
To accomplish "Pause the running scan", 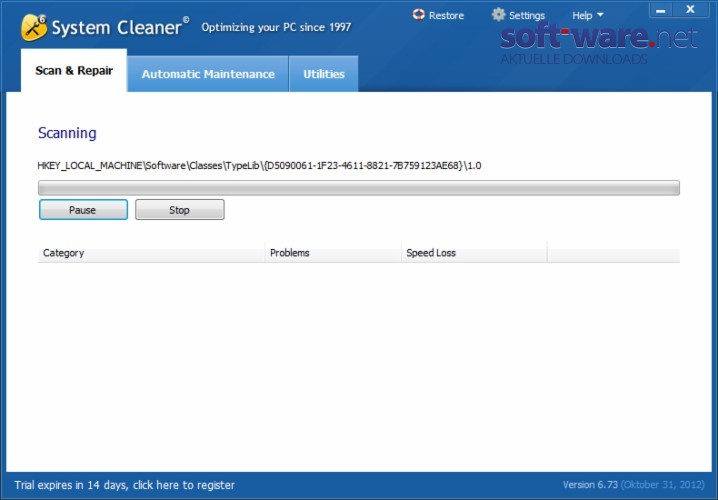I will (83, 210).
